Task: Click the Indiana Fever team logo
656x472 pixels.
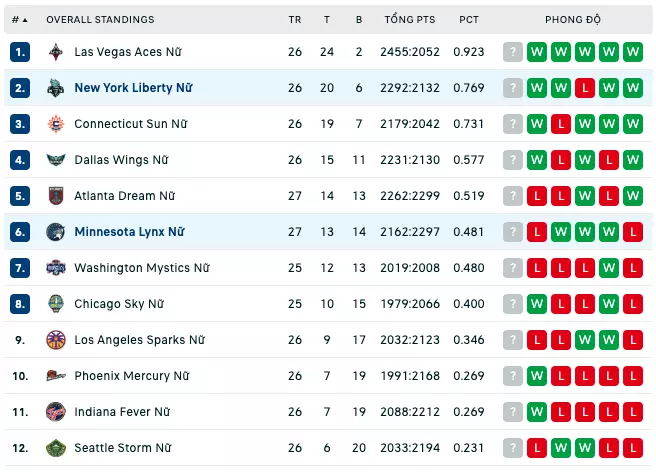Action: tap(56, 412)
